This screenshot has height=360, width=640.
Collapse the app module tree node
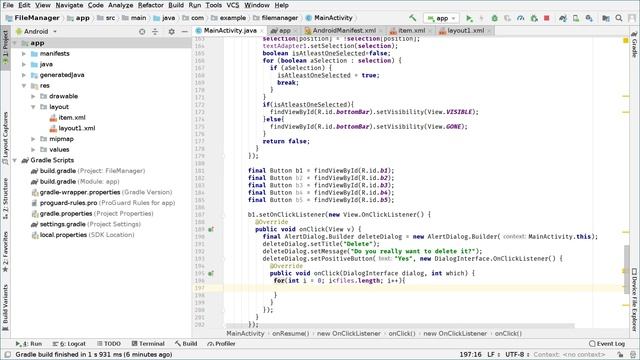click(15, 43)
